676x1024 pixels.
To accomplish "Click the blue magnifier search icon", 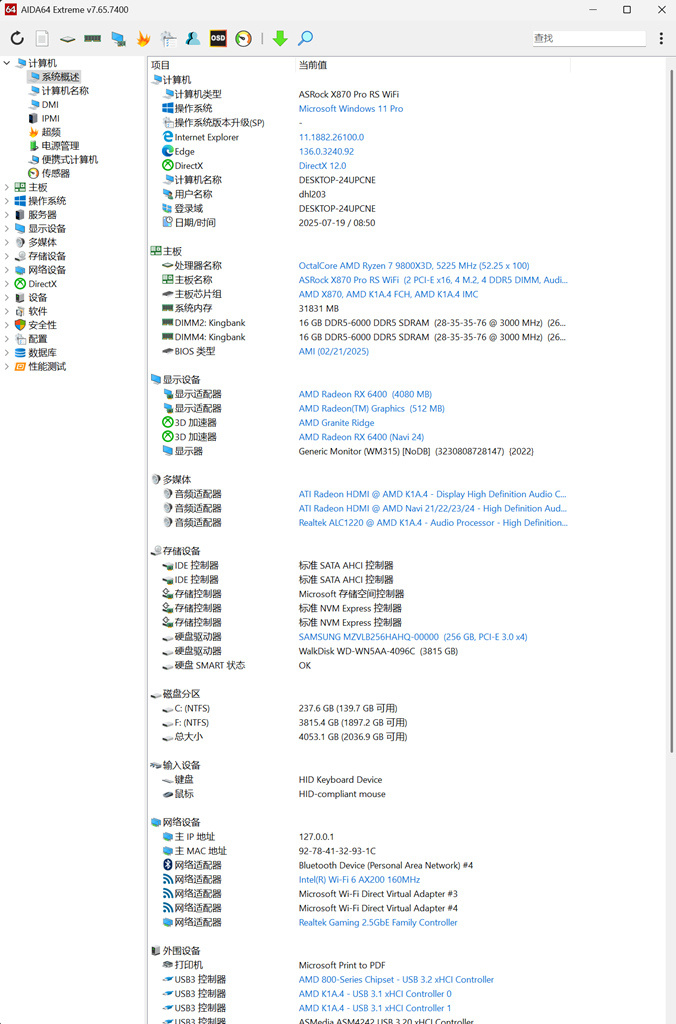I will pos(305,39).
